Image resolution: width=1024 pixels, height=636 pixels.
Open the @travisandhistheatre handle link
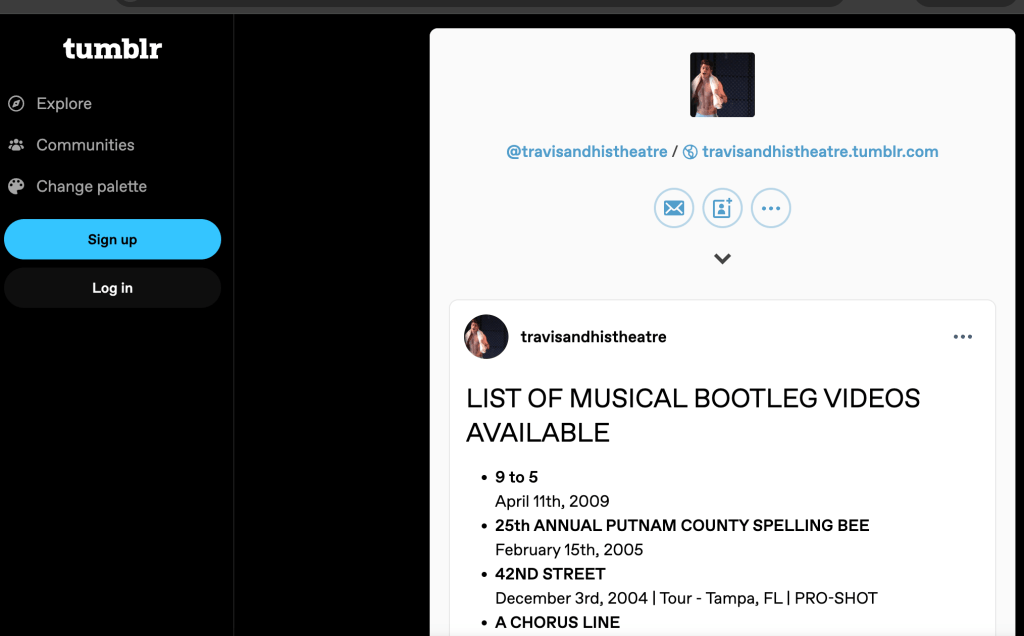586,152
